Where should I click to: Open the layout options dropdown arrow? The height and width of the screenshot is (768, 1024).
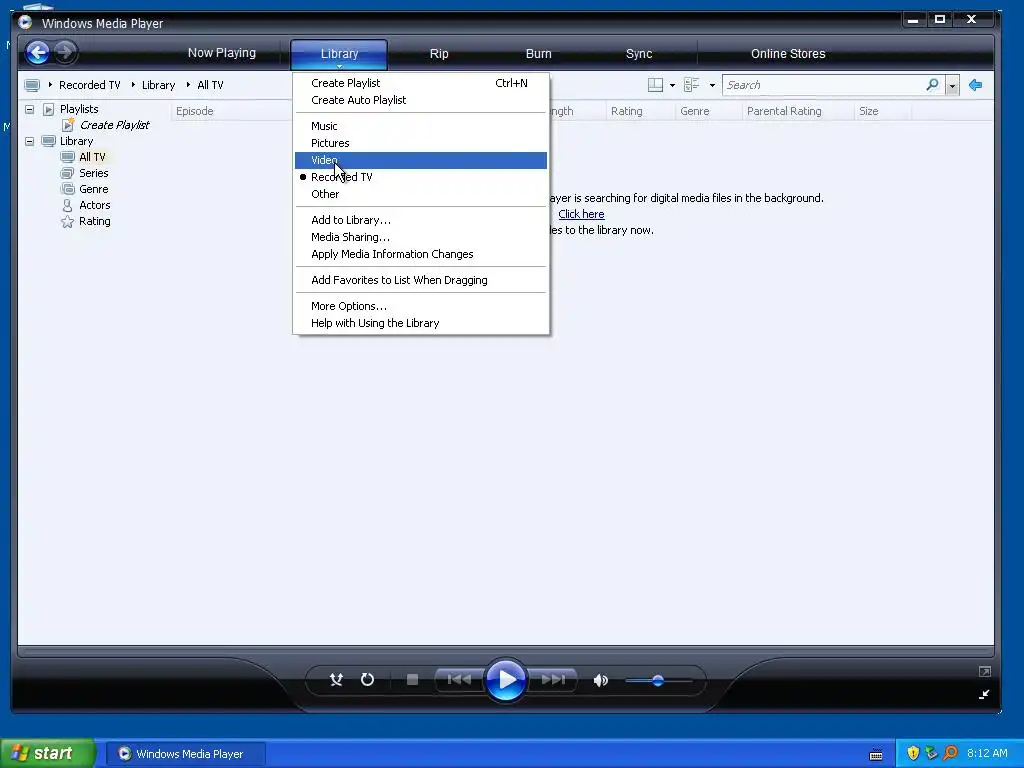(x=673, y=86)
